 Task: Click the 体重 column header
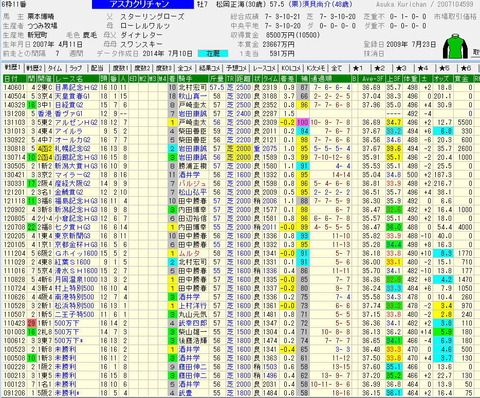click(412, 79)
